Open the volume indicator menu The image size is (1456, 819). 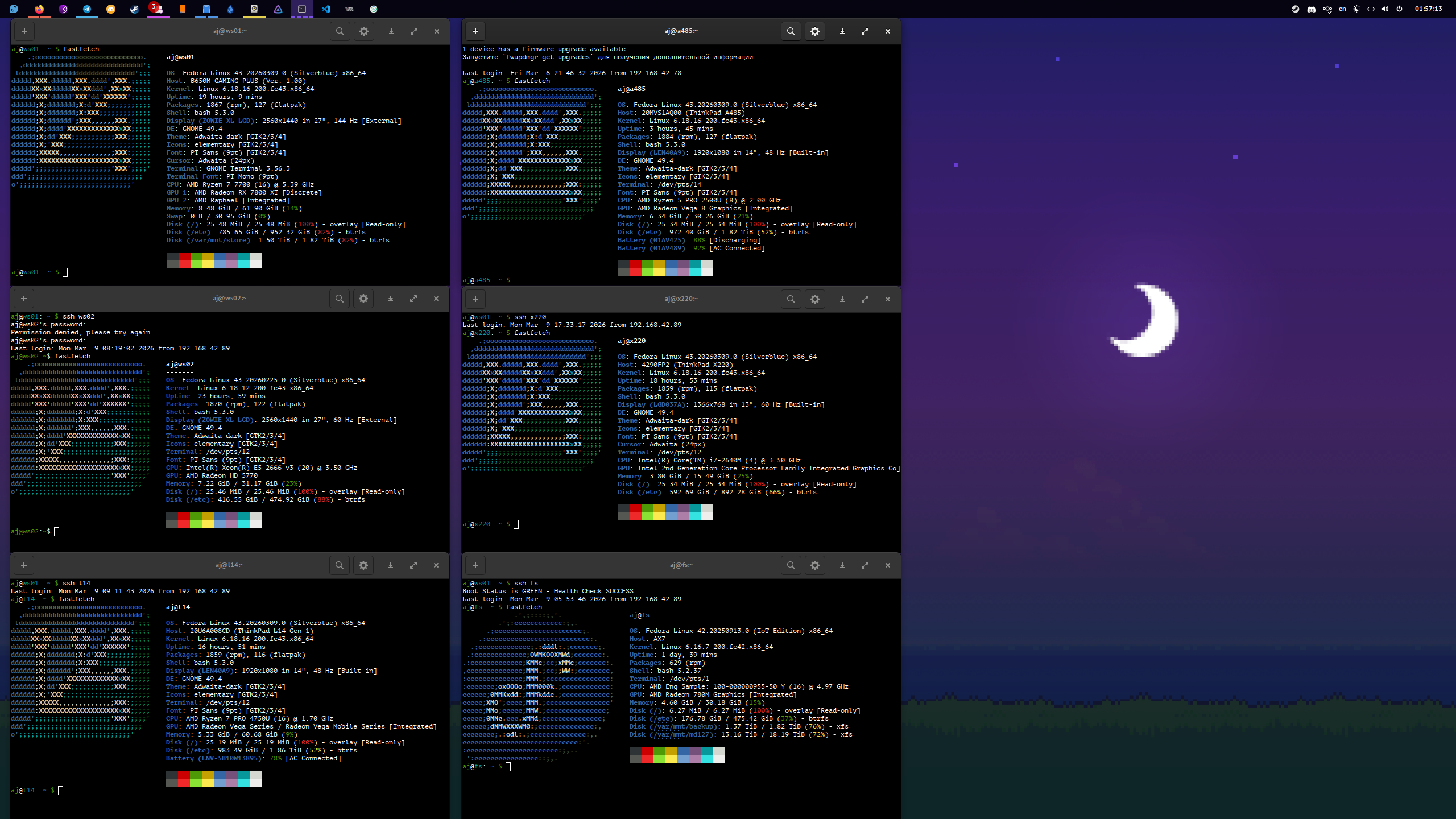point(1385,9)
